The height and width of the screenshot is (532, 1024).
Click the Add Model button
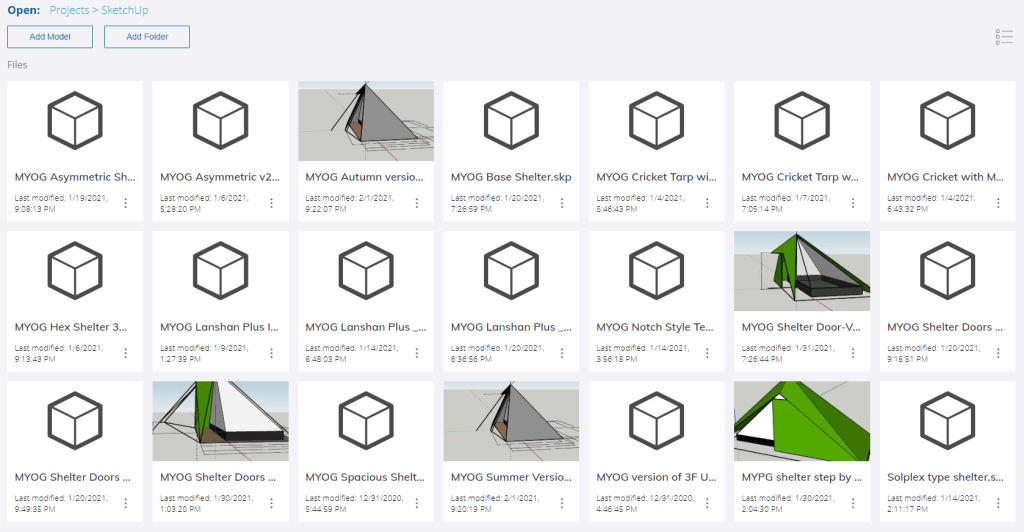pos(50,37)
